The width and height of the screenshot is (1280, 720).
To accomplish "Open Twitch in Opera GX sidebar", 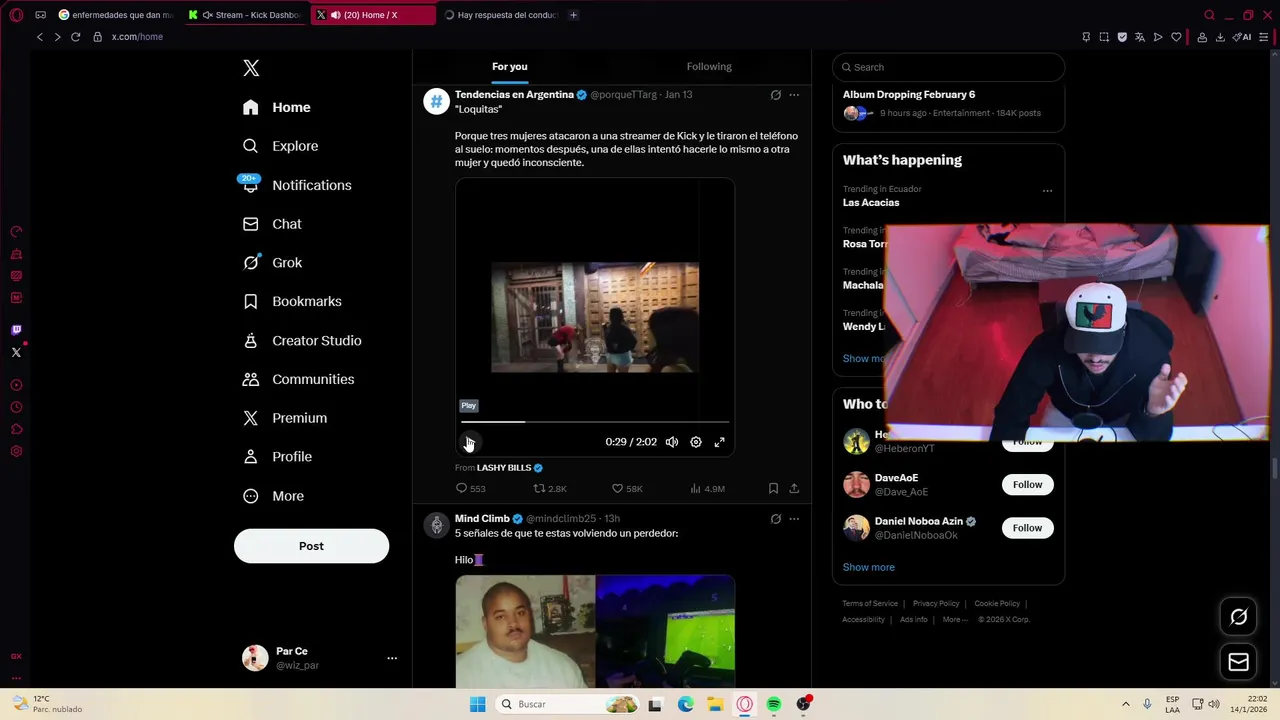I will [16, 330].
